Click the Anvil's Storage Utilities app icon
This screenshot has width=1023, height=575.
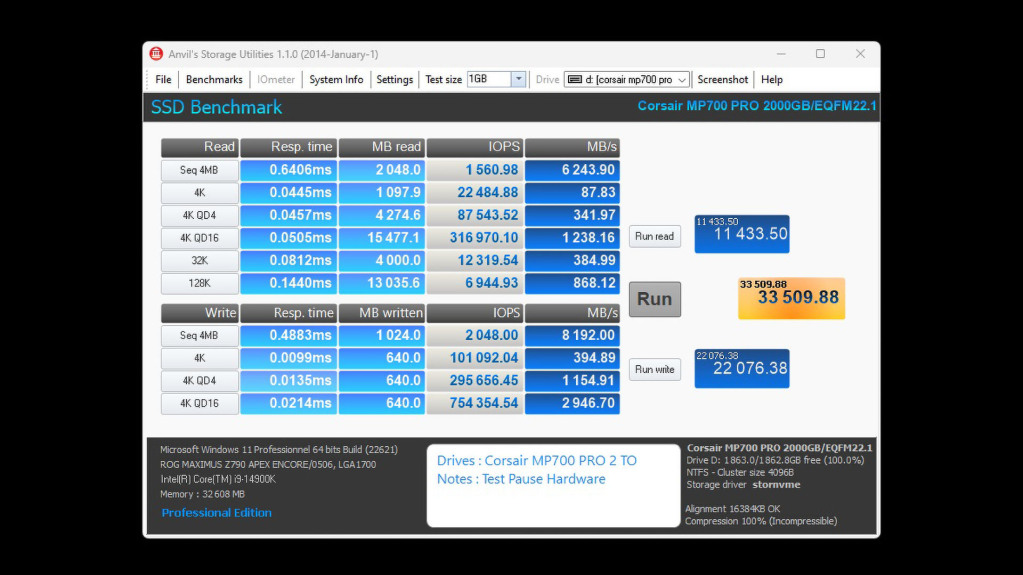tap(156, 54)
